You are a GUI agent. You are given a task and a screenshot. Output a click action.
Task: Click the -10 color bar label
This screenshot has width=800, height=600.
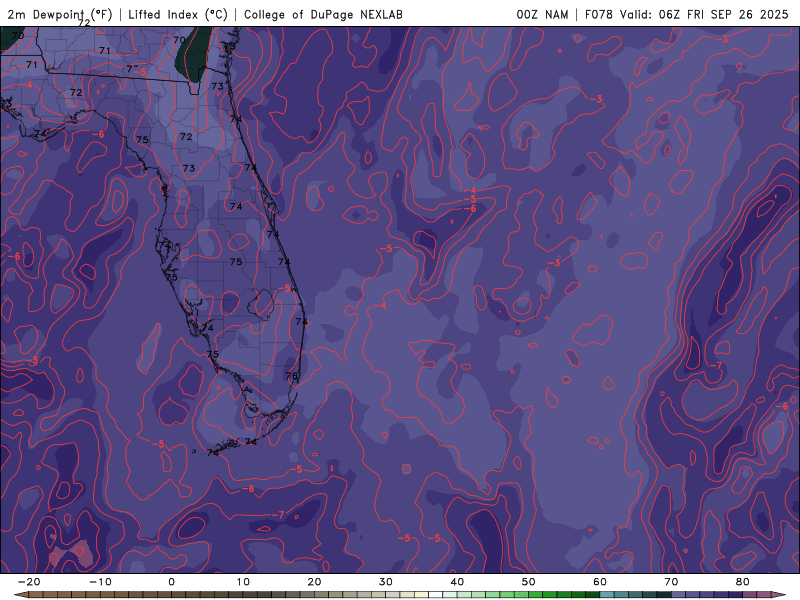[x=100, y=582]
